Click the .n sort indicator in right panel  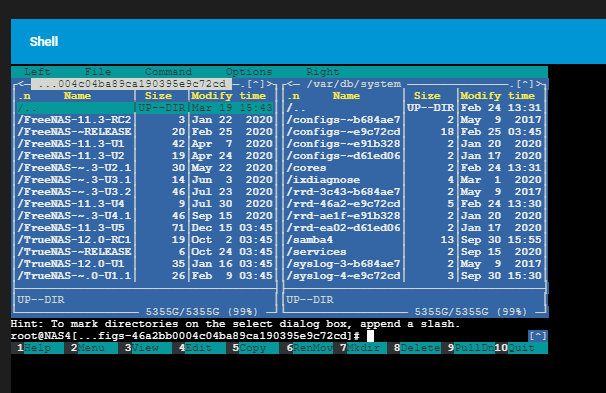point(293,96)
